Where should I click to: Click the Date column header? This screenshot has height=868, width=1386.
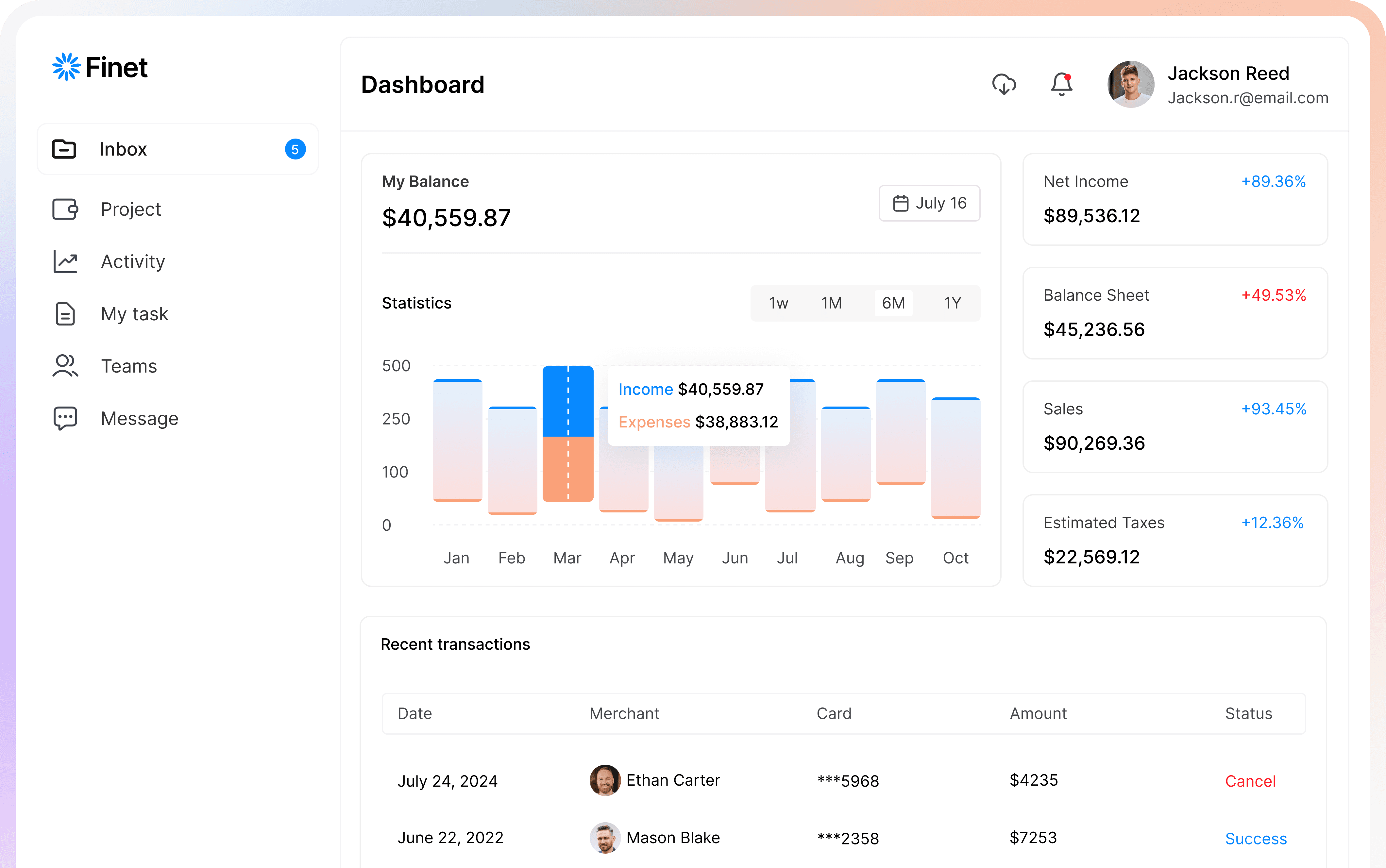415,713
